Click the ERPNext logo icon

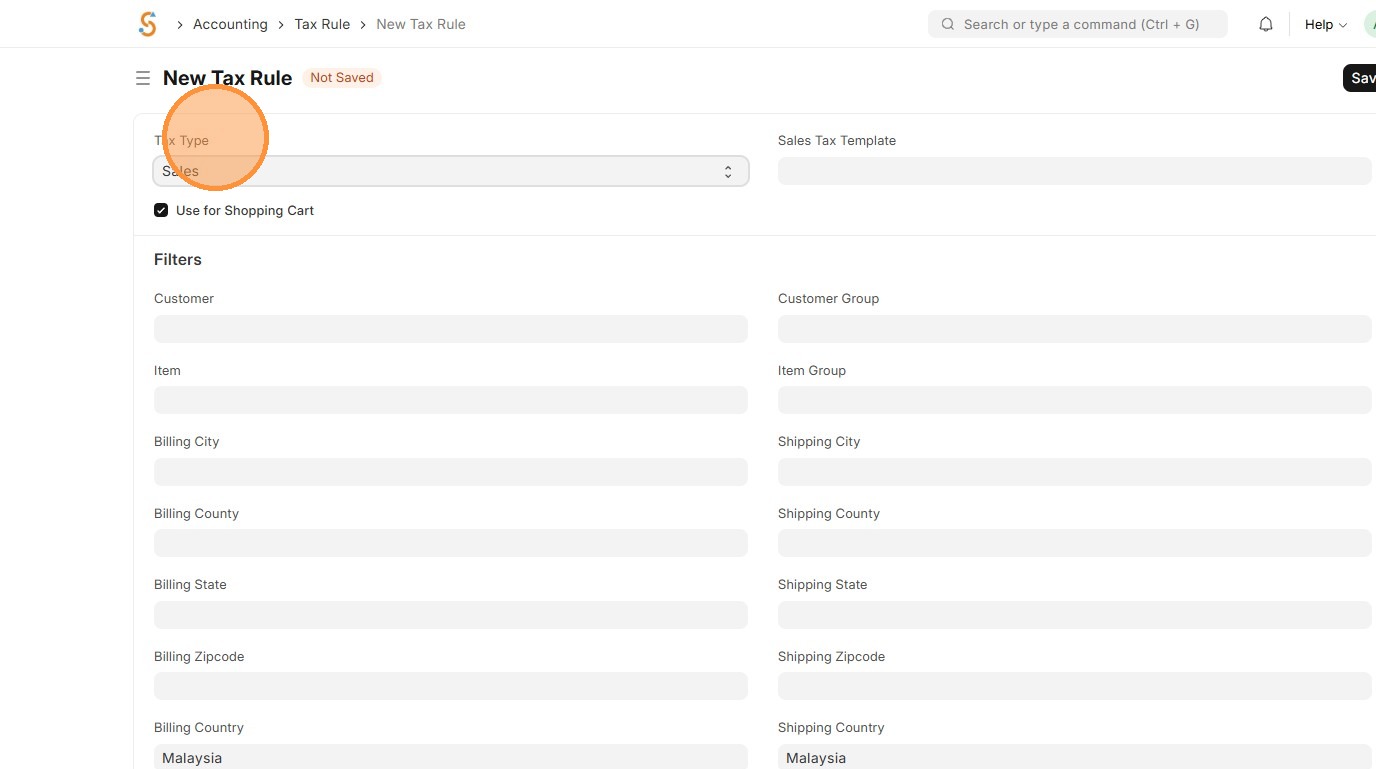coord(148,24)
